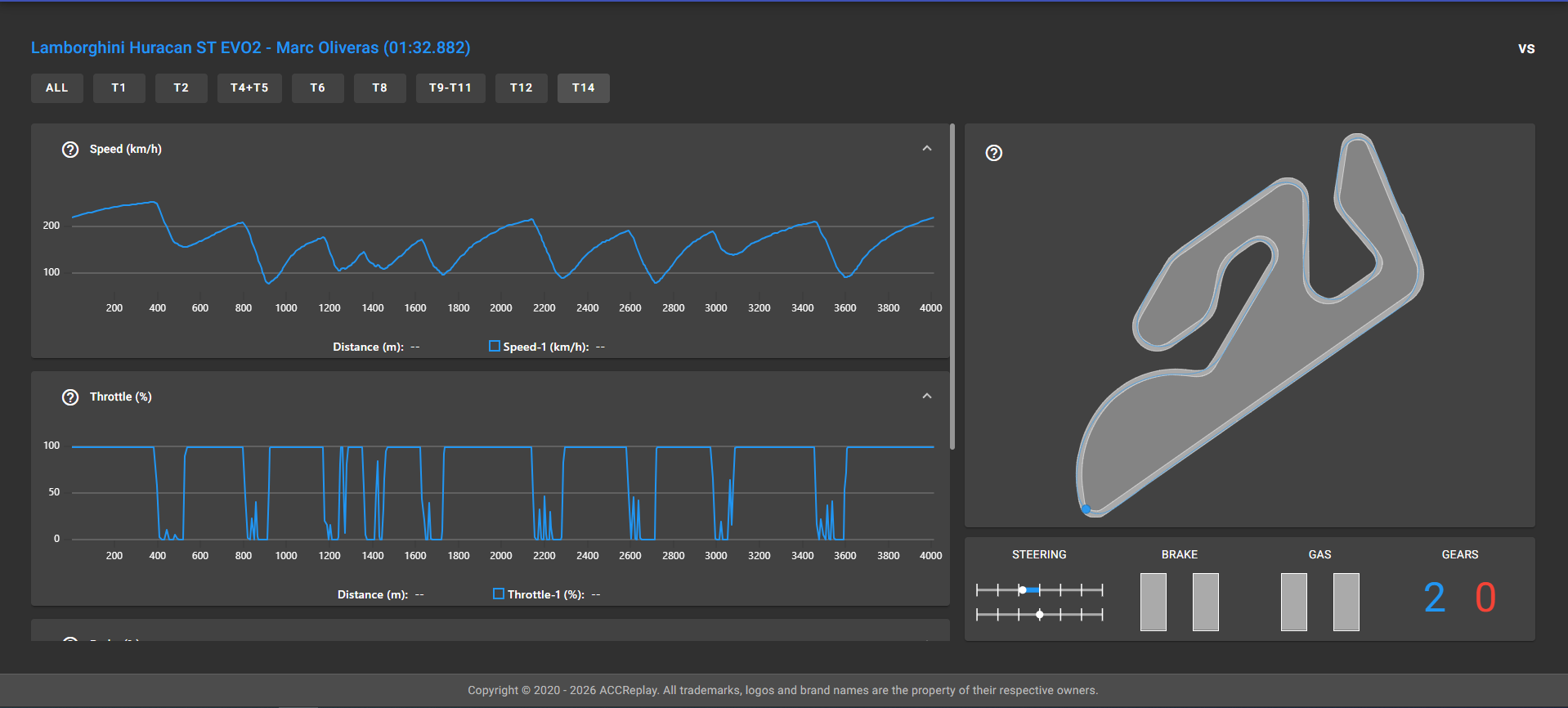
Task: Click the ACCReplay copyright footer text
Action: click(783, 690)
